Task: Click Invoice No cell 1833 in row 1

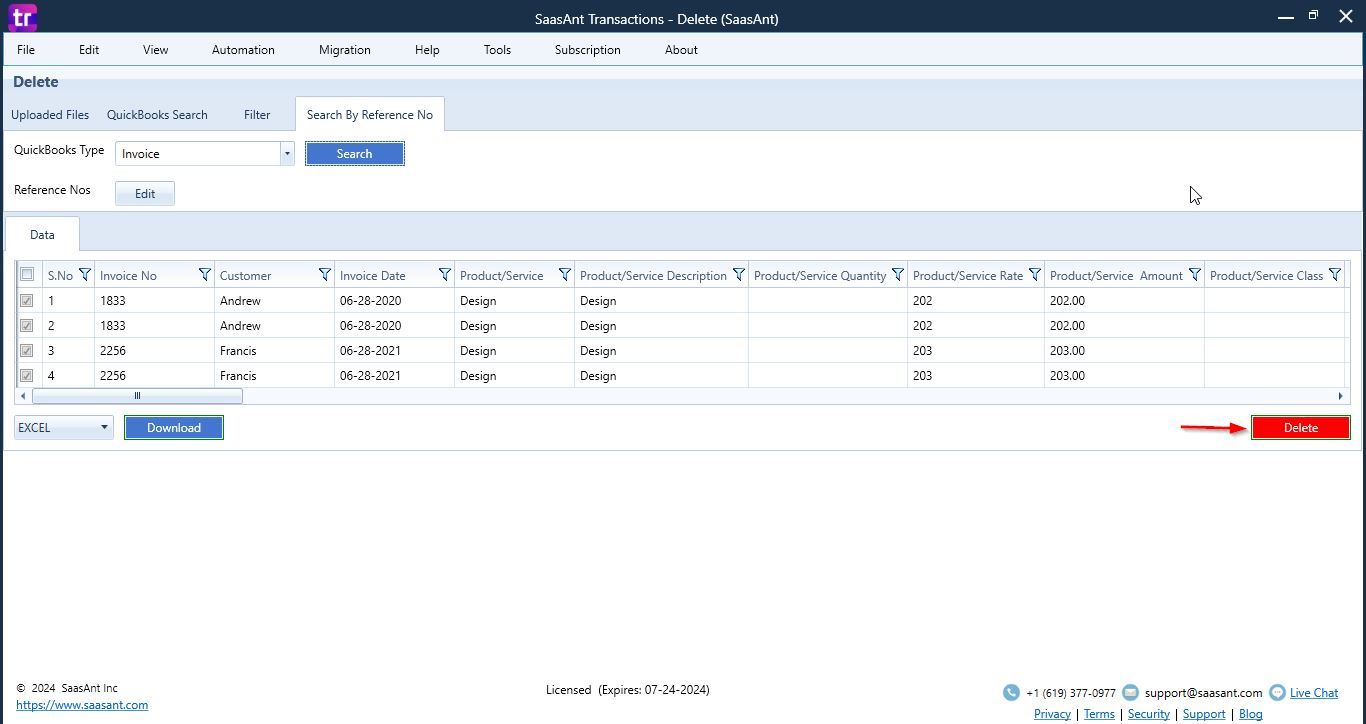Action: 155,300
